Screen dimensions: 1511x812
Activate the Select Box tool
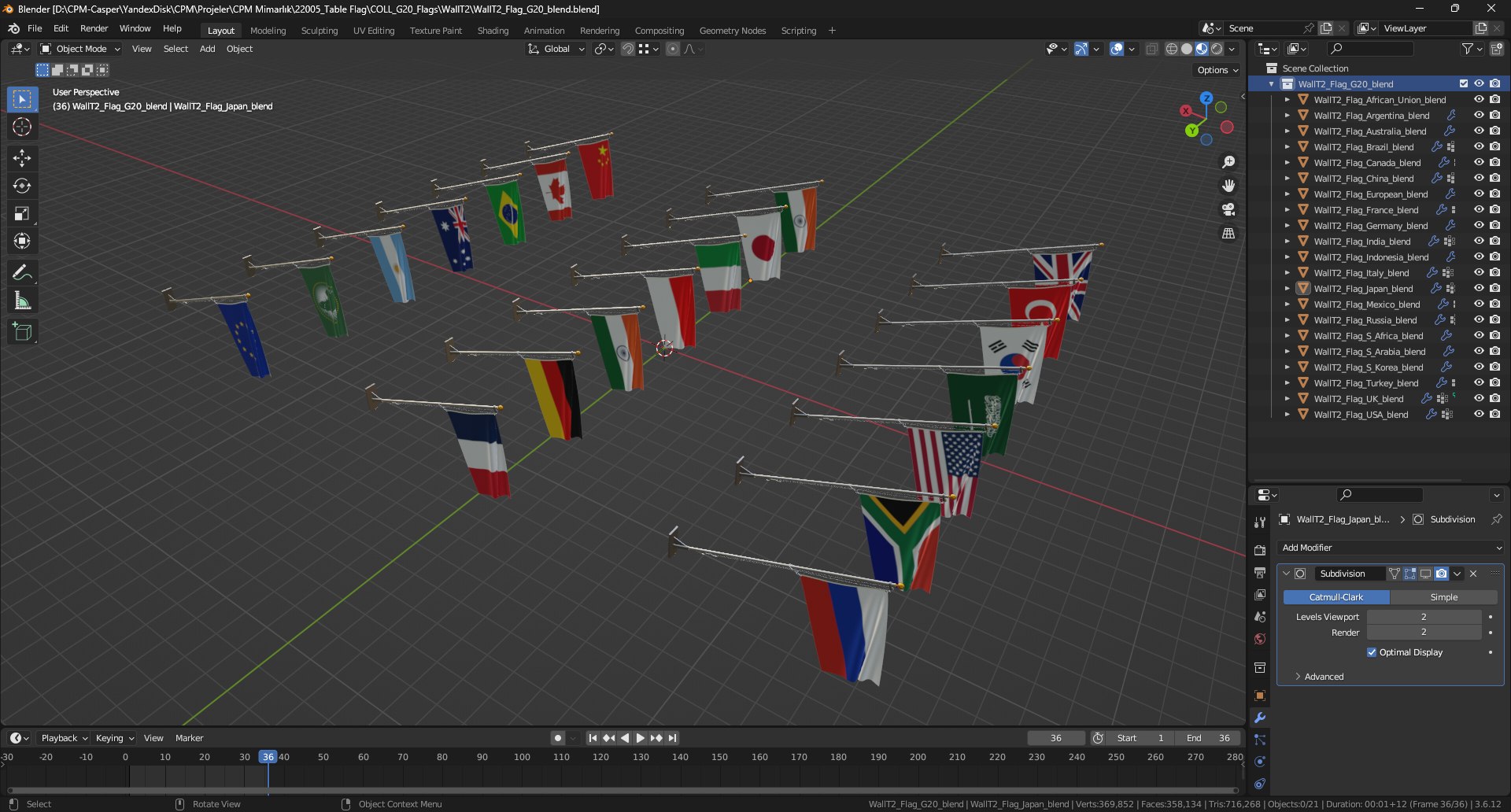pos(22,99)
